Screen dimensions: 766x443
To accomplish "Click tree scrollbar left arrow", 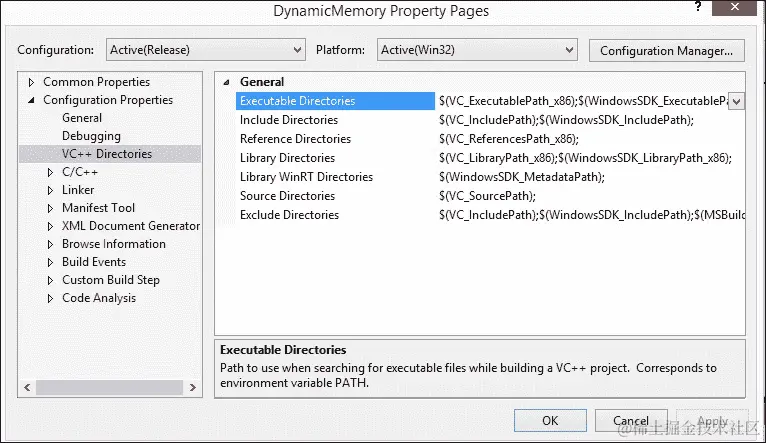I will [x=27, y=388].
